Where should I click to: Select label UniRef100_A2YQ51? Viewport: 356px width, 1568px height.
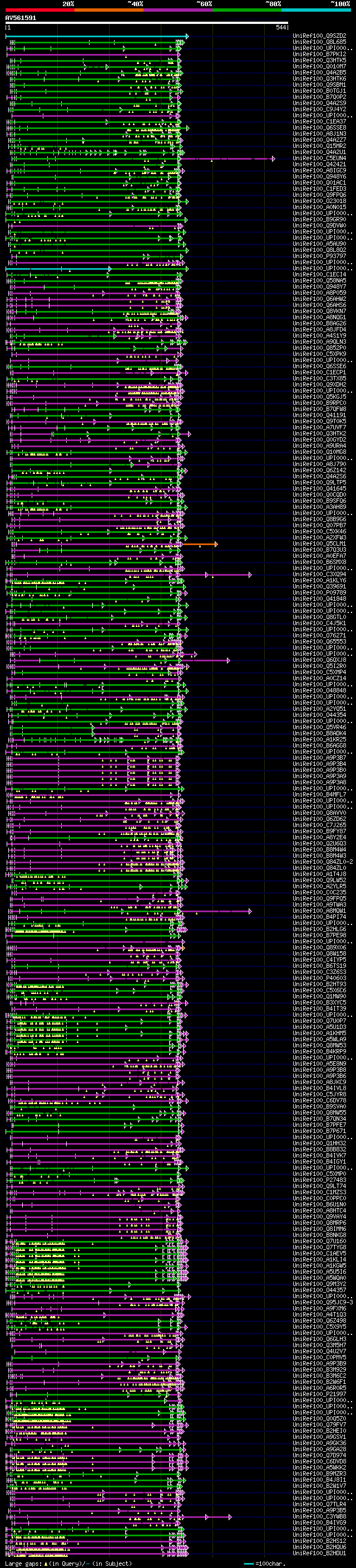pyautogui.click(x=319, y=709)
